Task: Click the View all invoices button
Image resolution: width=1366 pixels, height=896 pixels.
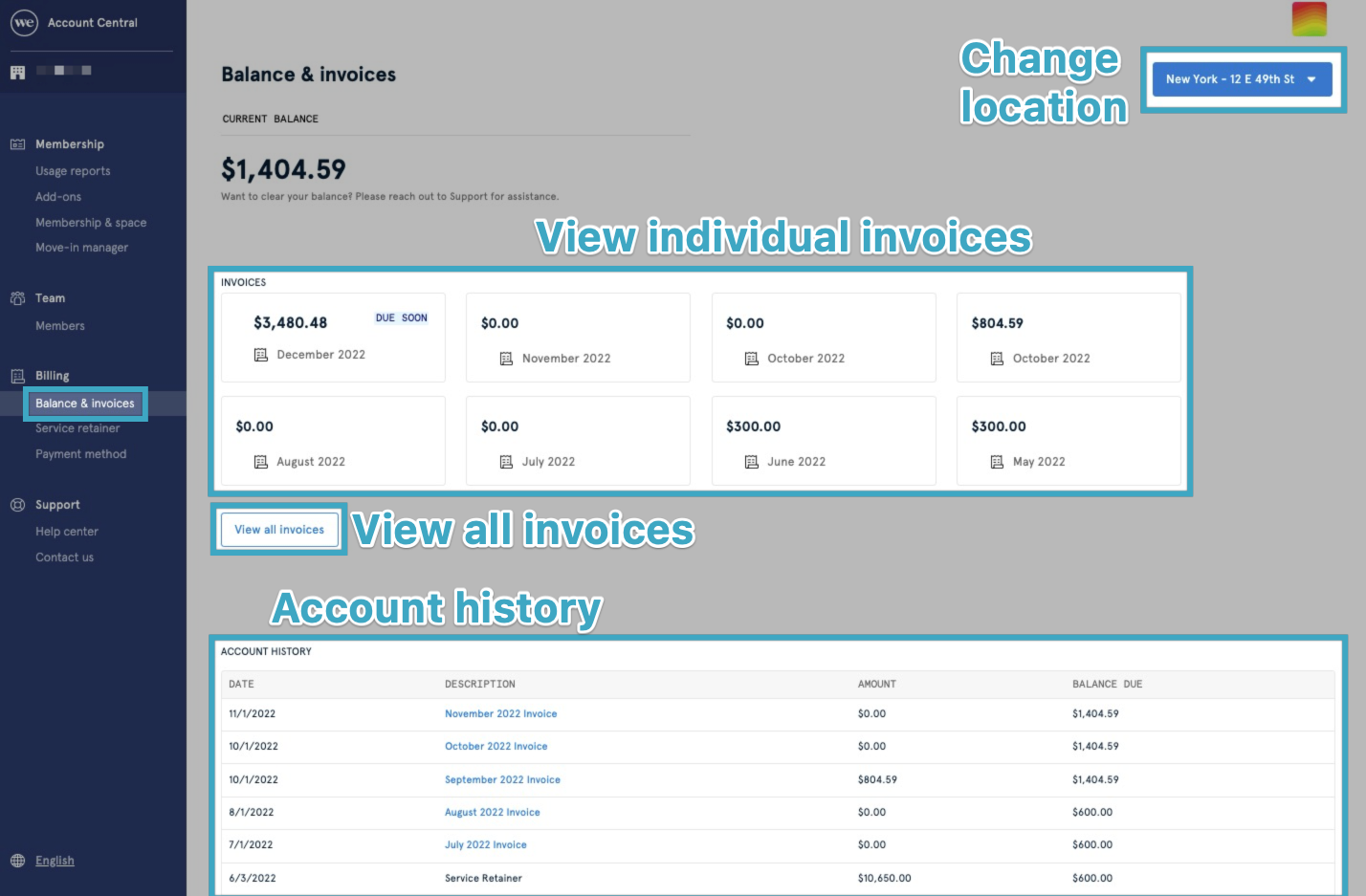Action: 278,529
